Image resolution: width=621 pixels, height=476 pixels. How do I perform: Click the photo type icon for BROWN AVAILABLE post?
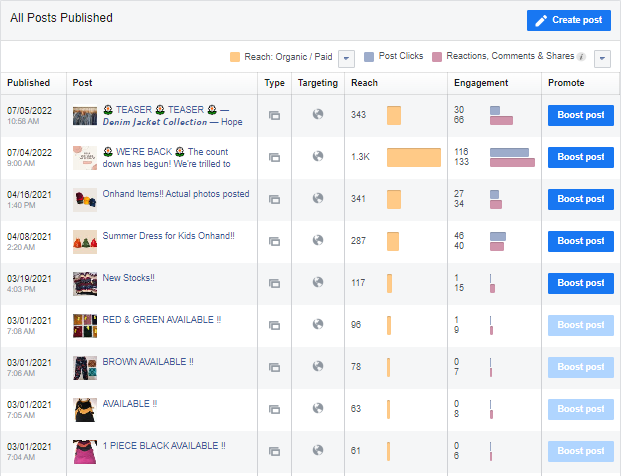[x=274, y=367]
